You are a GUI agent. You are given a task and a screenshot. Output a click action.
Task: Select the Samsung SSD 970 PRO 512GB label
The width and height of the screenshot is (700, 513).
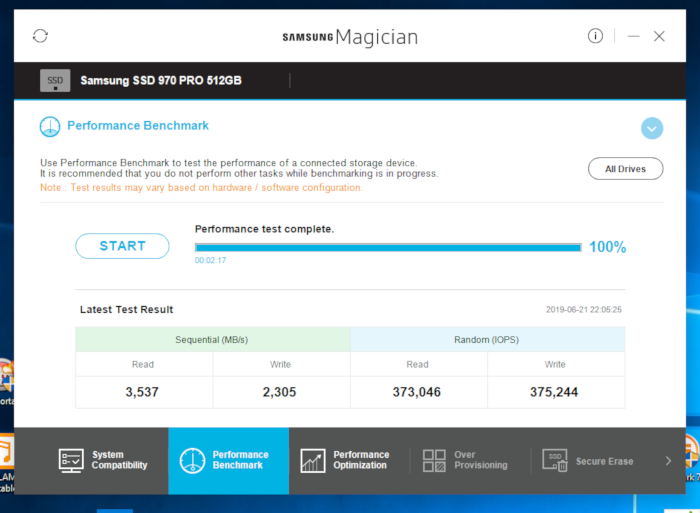point(161,80)
